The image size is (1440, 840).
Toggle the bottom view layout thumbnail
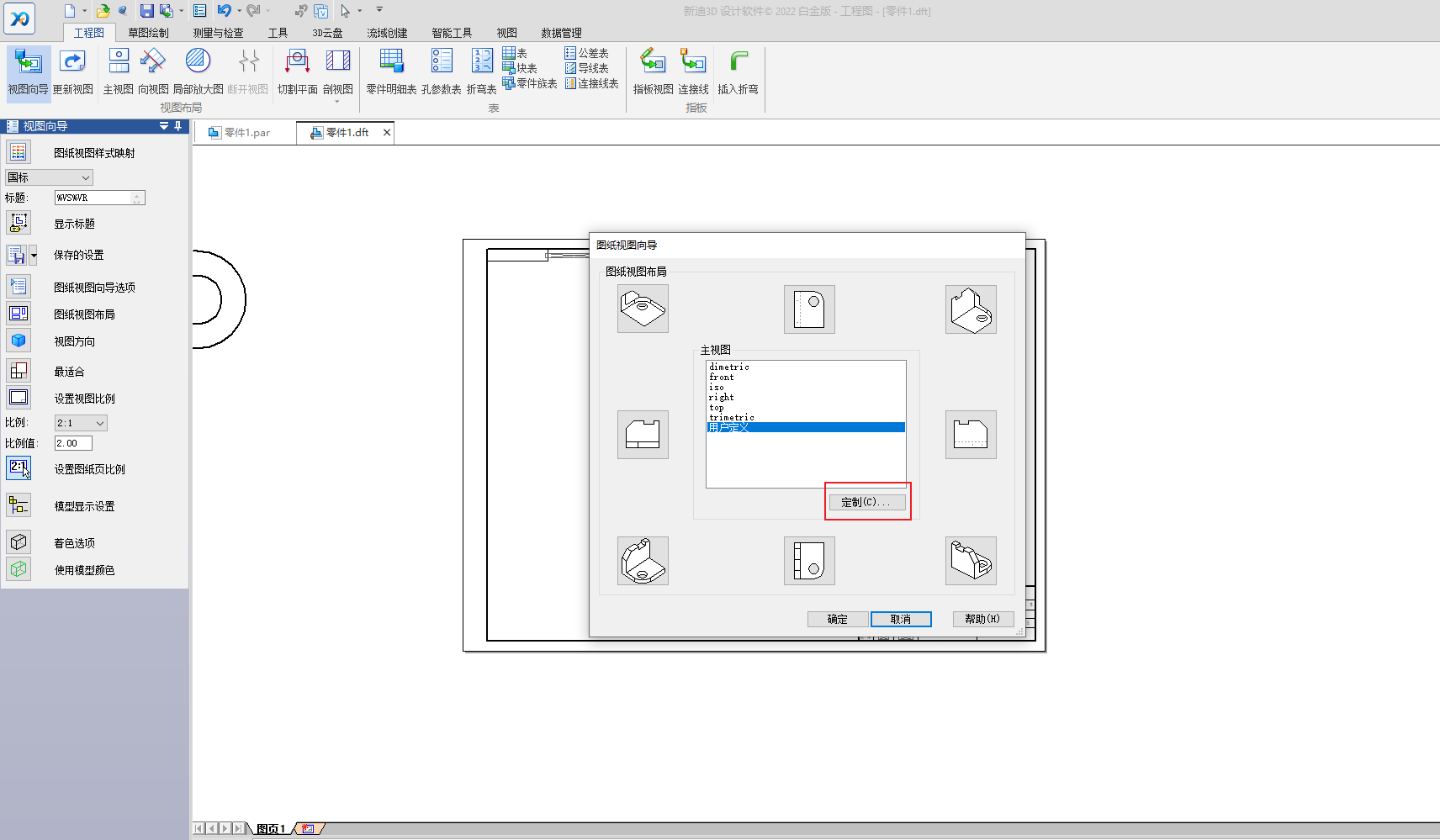coord(809,561)
